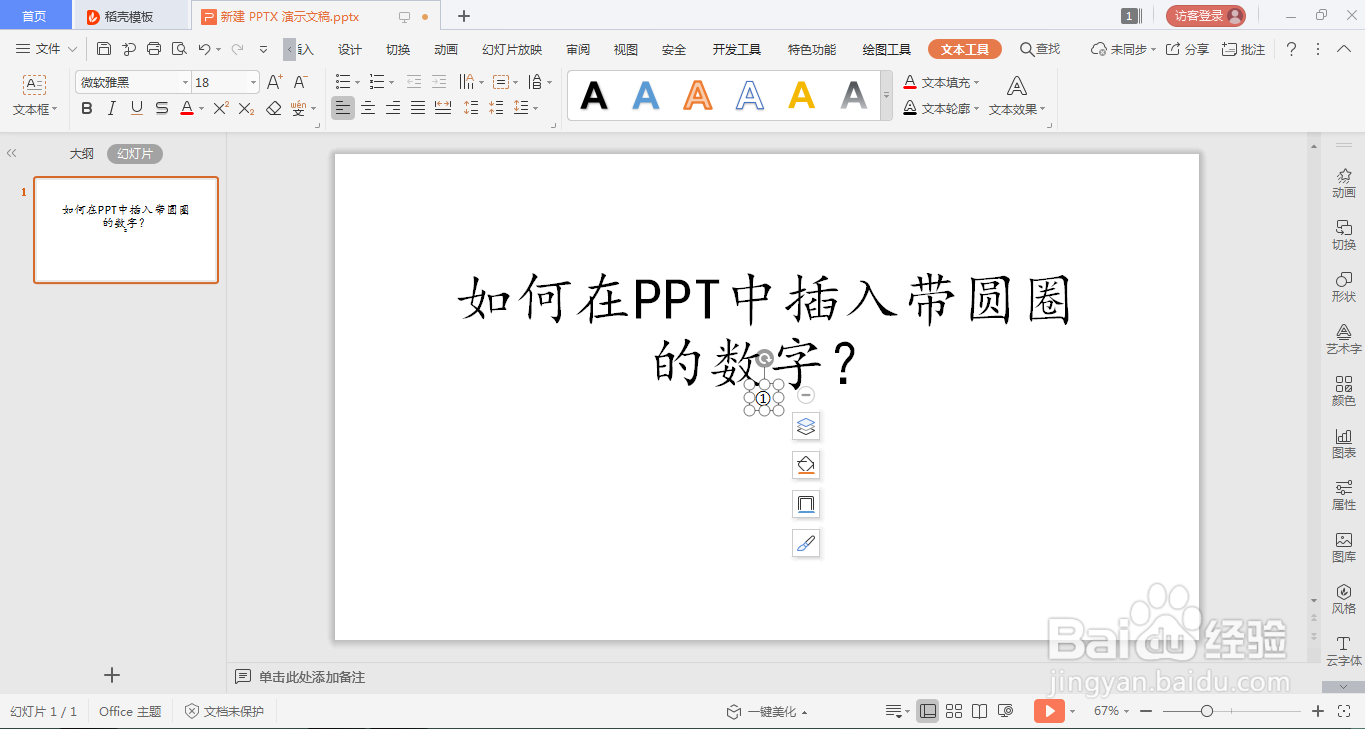The height and width of the screenshot is (729, 1365).
Task: Switch to slide sorter view icon
Action: (x=954, y=711)
